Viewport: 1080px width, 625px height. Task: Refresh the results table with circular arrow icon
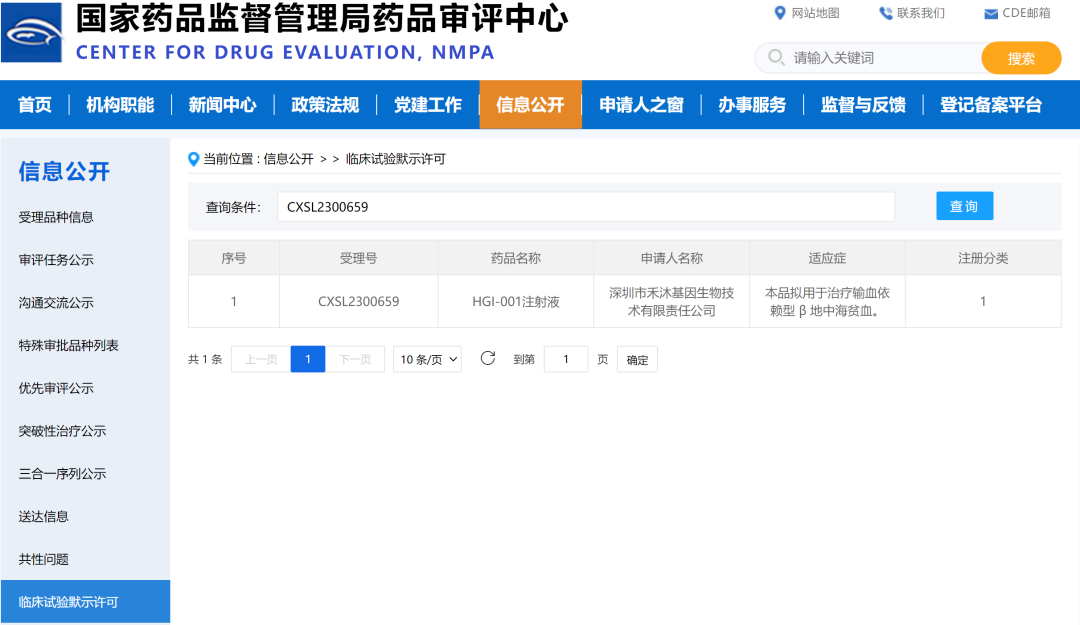point(488,358)
